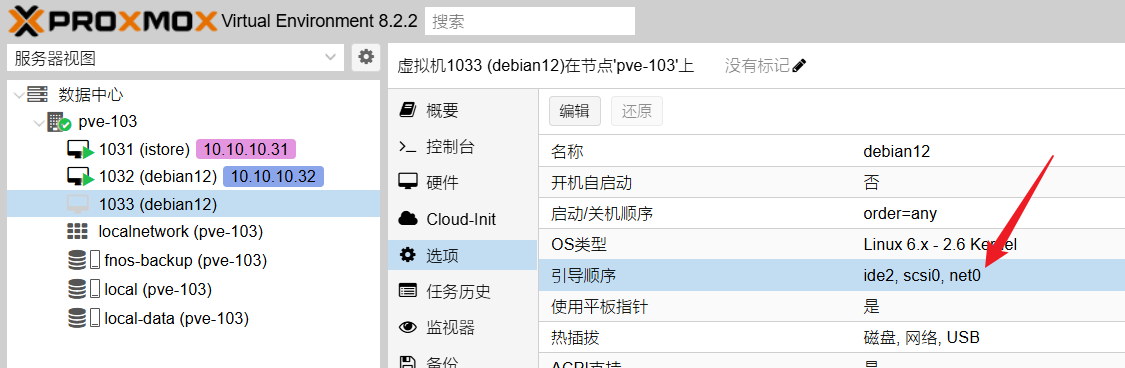This screenshot has height=368, width=1125.
Task: Open the 监视器 eye icon
Action: (408, 328)
